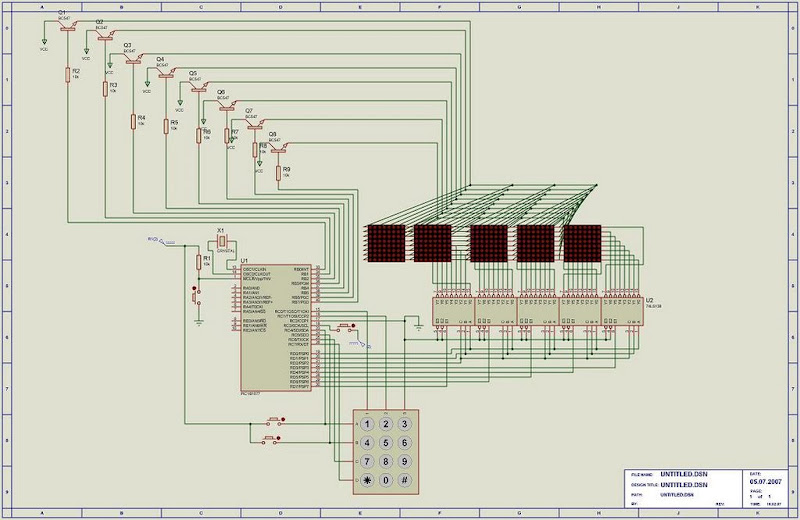Select transistor Q3 symbol
The width and height of the screenshot is (800, 520).
pos(133,59)
